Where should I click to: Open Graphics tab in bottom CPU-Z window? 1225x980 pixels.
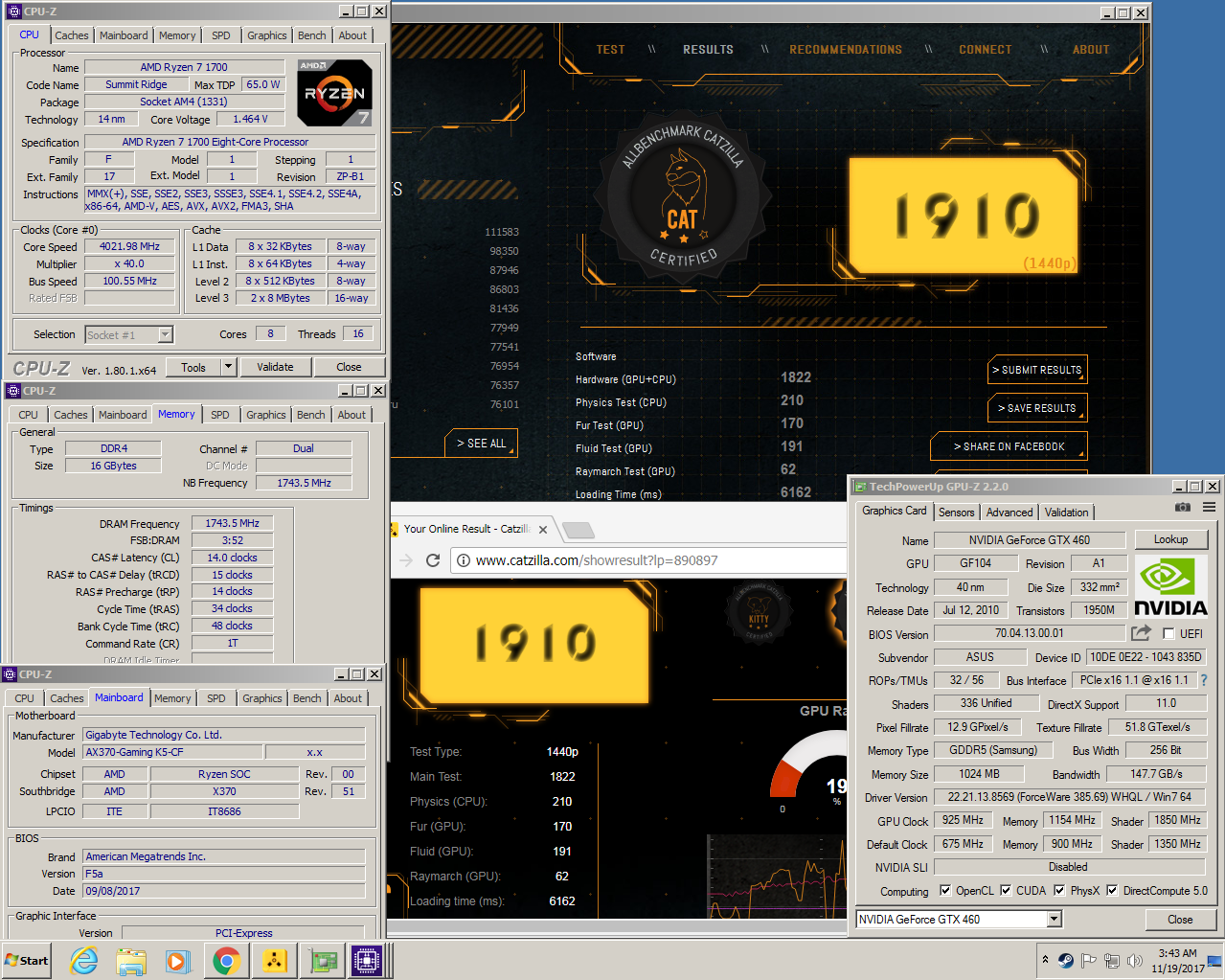point(262,698)
